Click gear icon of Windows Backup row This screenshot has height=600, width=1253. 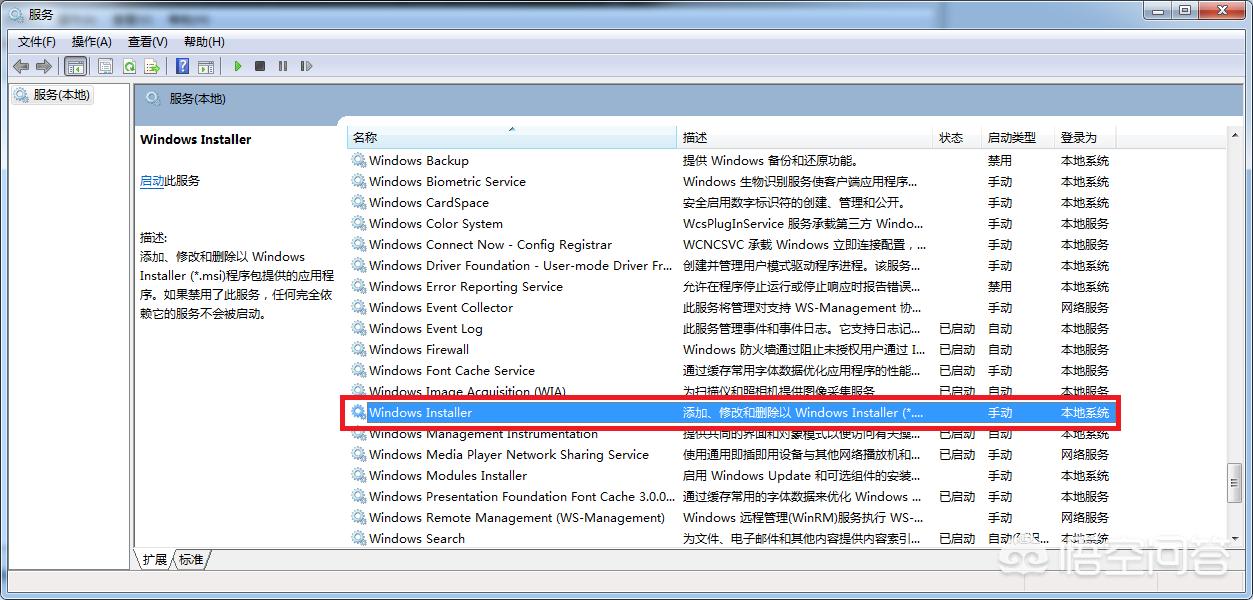(x=358, y=160)
